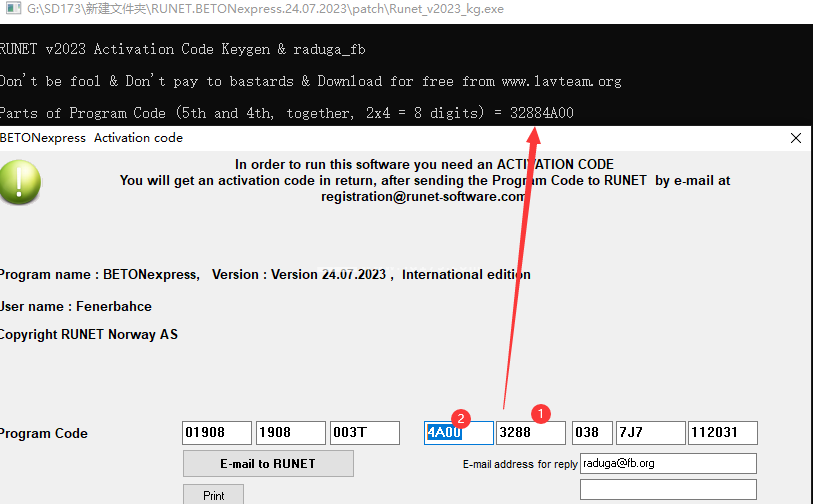813x504 pixels.
Task: Select the Program Code field containing 01908
Action: click(217, 433)
